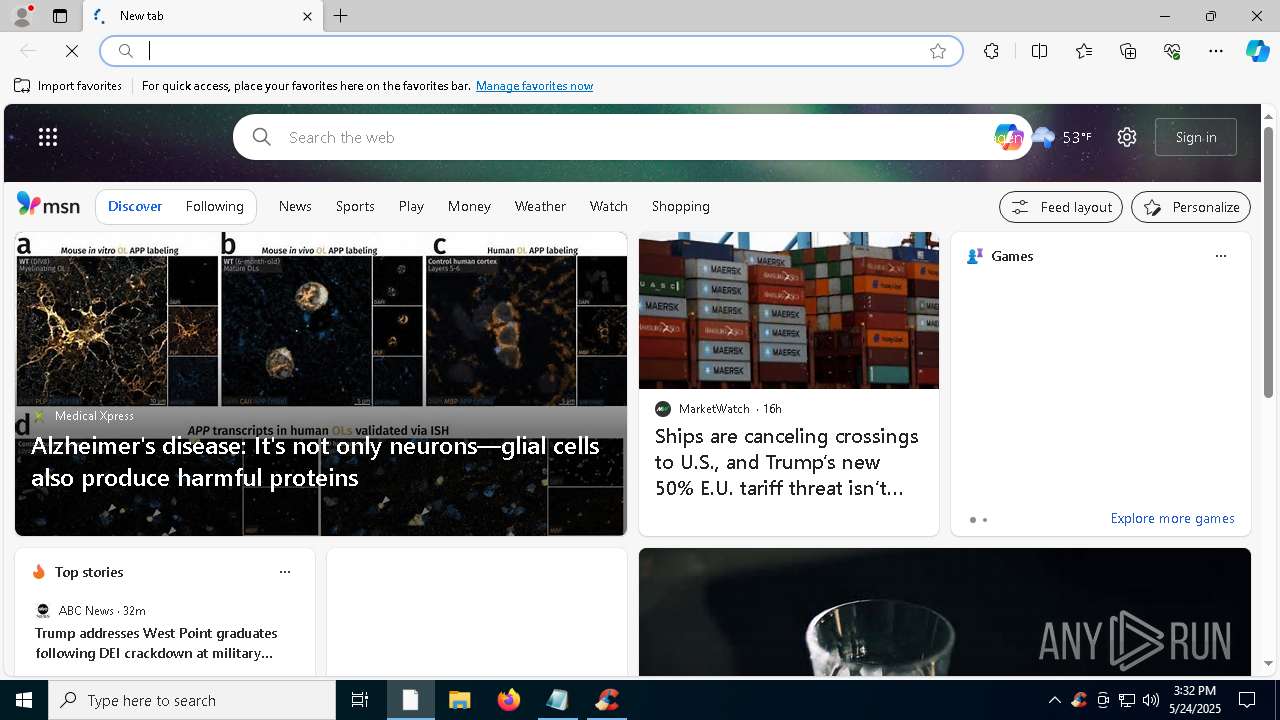Click the Top stories heading
The image size is (1280, 720).
(x=89, y=572)
